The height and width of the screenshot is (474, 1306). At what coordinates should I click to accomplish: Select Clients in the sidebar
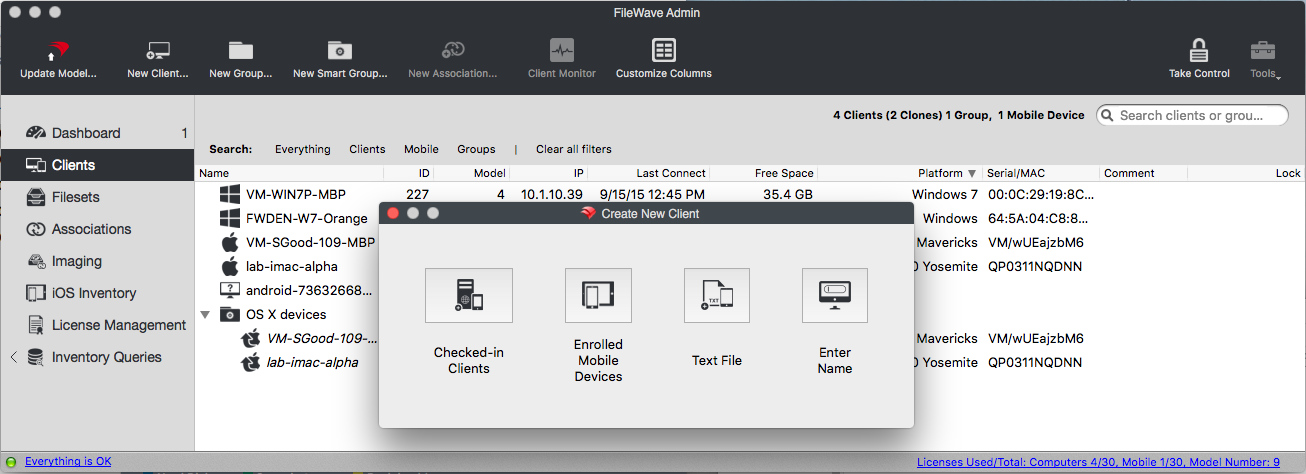[x=97, y=165]
